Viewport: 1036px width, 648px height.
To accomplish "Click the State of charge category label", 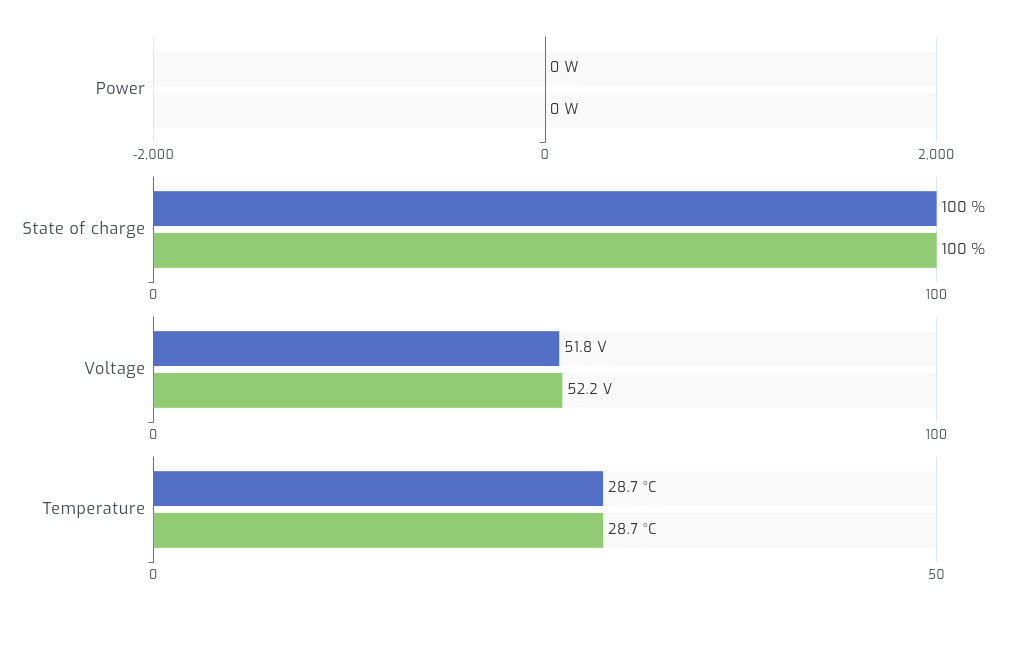I will 84,229.
